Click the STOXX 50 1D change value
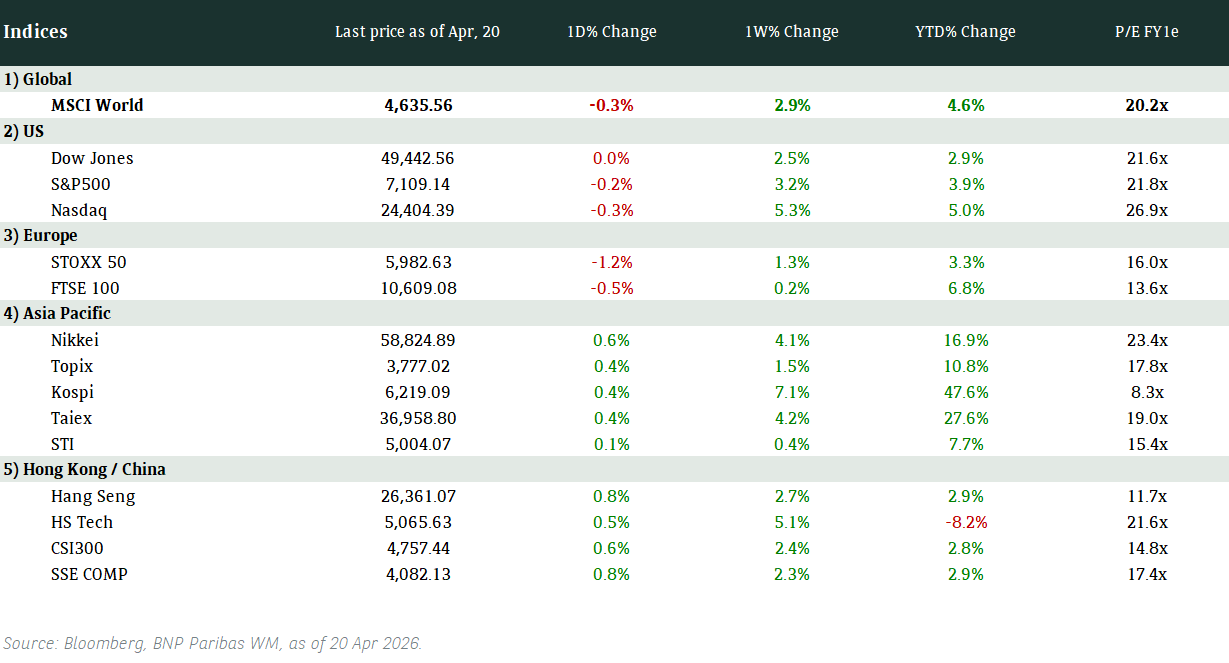Viewport: 1229px width, 663px height. [x=611, y=262]
